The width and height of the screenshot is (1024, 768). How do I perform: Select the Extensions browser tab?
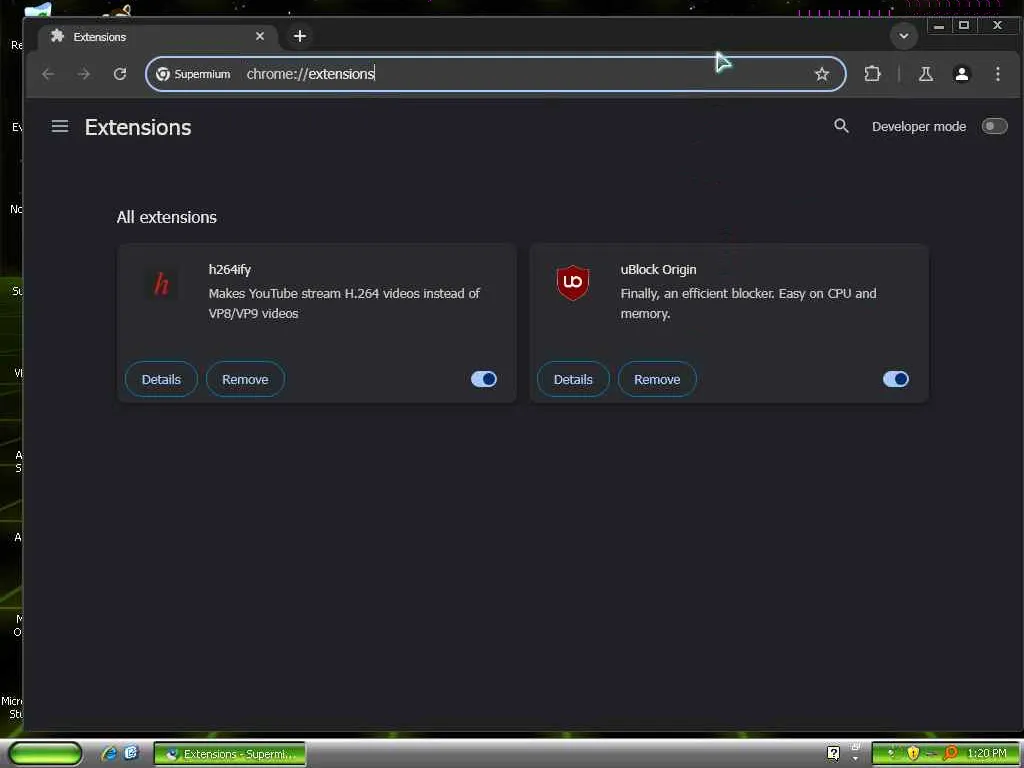point(157,37)
